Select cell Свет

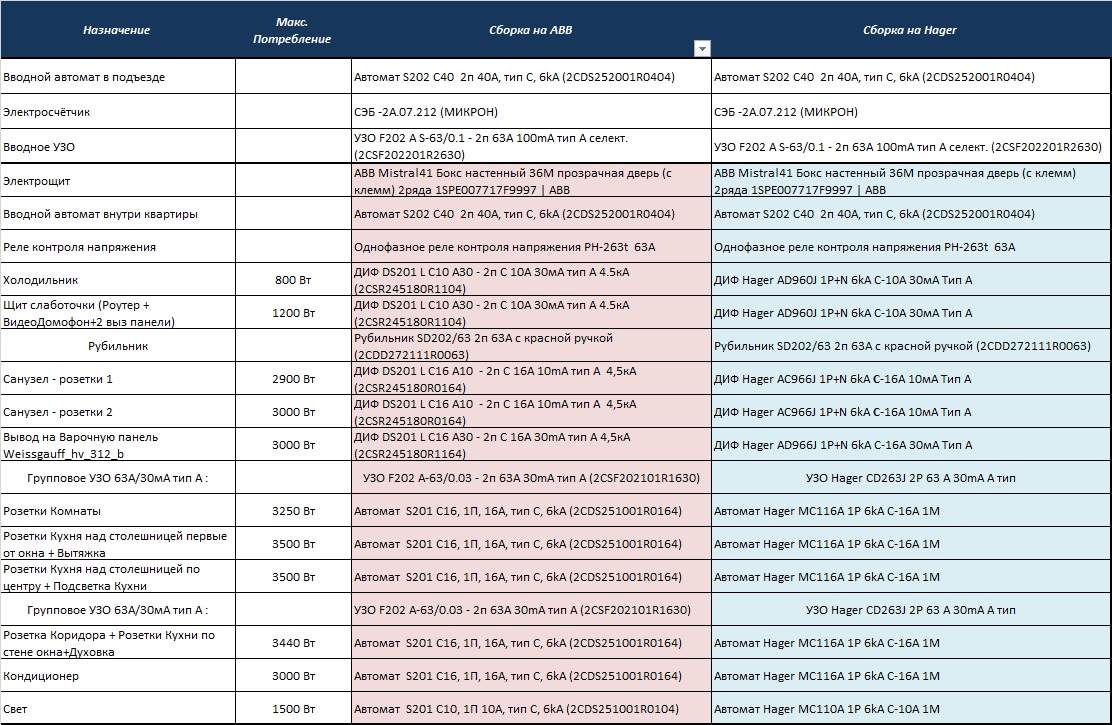[x=118, y=709]
